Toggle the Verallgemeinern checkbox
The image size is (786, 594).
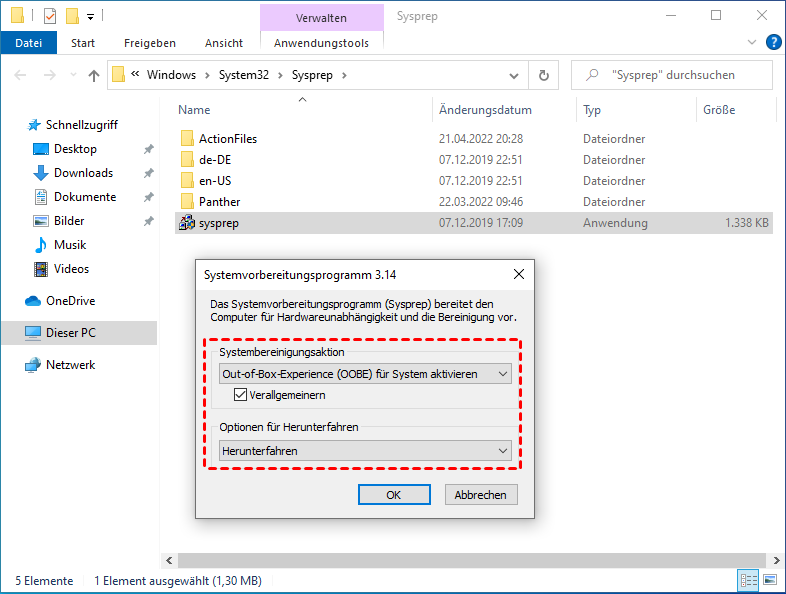pos(241,395)
